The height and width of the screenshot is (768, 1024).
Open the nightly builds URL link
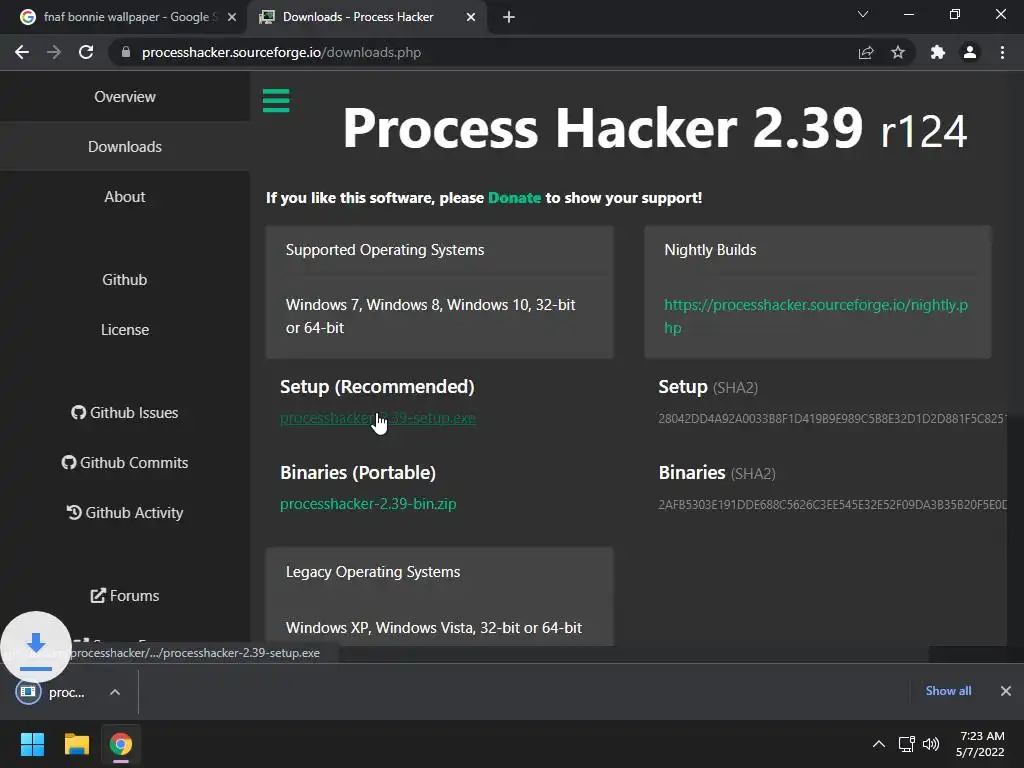click(816, 316)
